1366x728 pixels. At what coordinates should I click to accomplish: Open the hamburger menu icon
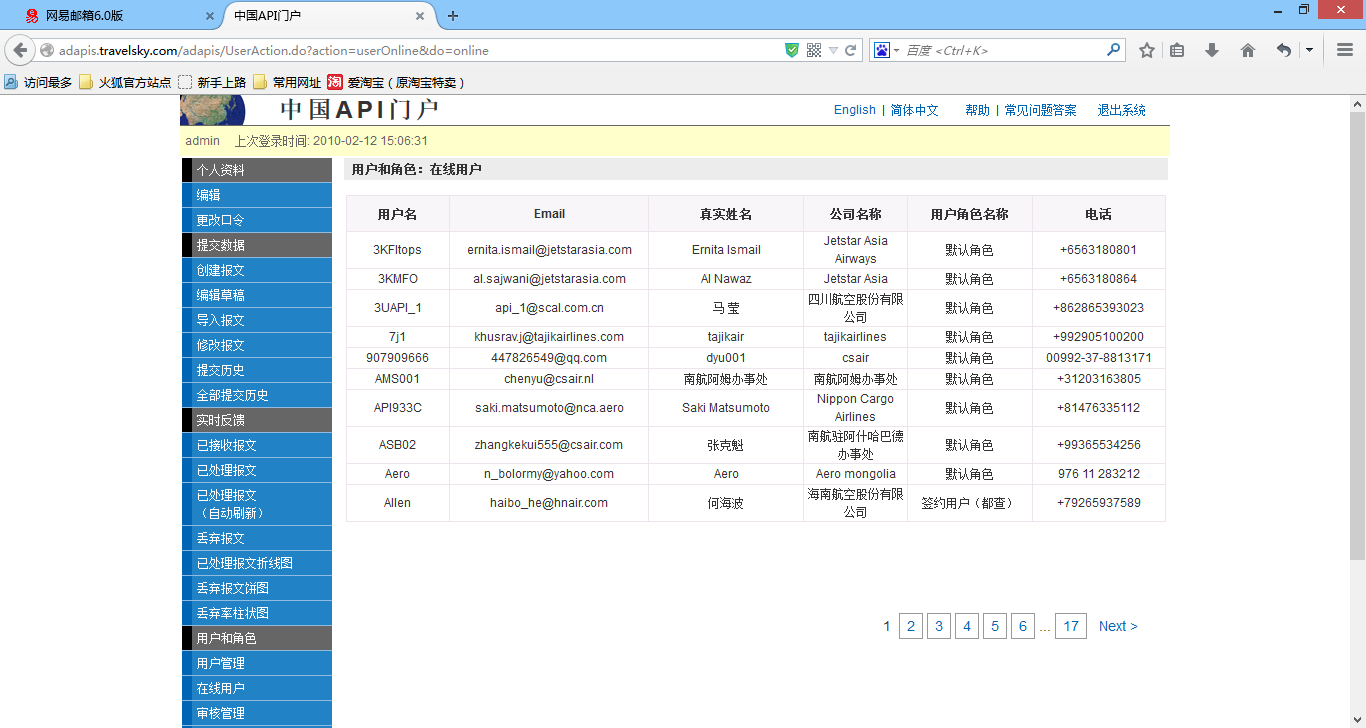pyautogui.click(x=1345, y=50)
